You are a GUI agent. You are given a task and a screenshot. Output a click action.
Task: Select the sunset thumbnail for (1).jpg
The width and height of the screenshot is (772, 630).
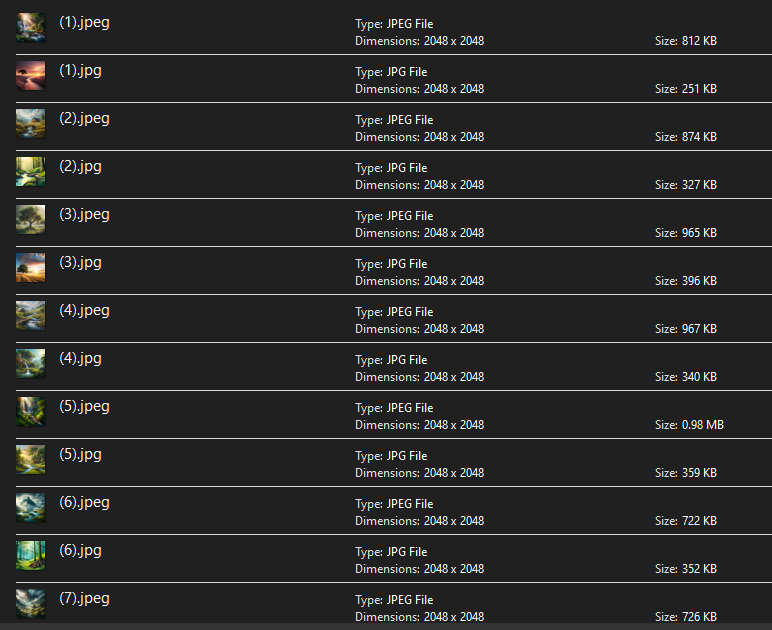click(x=31, y=76)
